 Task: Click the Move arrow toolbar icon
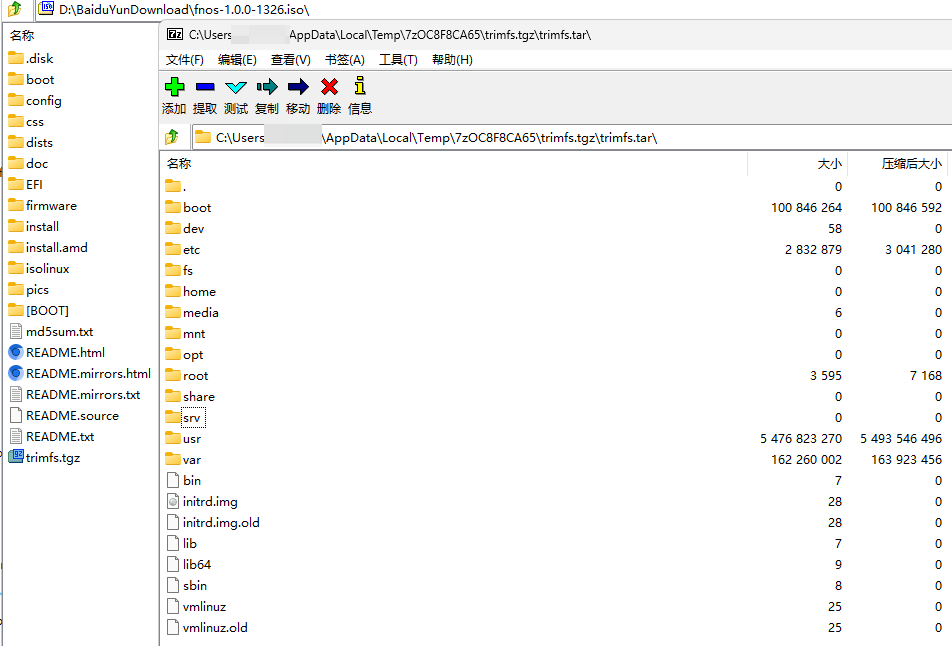pos(298,88)
